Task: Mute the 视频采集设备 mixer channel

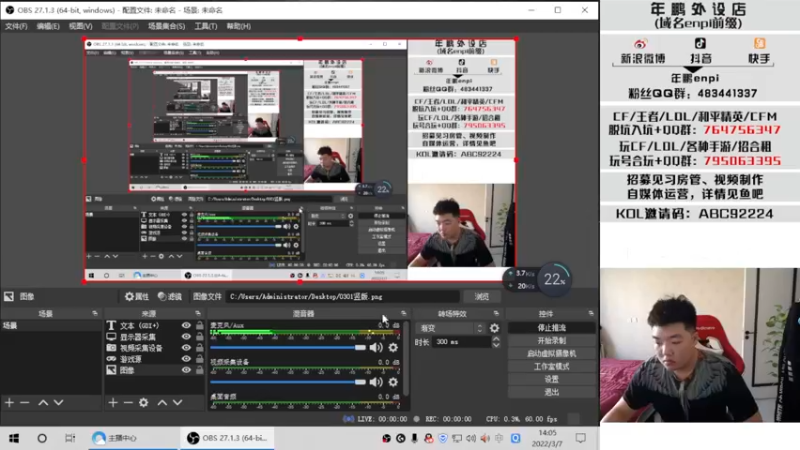Action: pos(376,382)
